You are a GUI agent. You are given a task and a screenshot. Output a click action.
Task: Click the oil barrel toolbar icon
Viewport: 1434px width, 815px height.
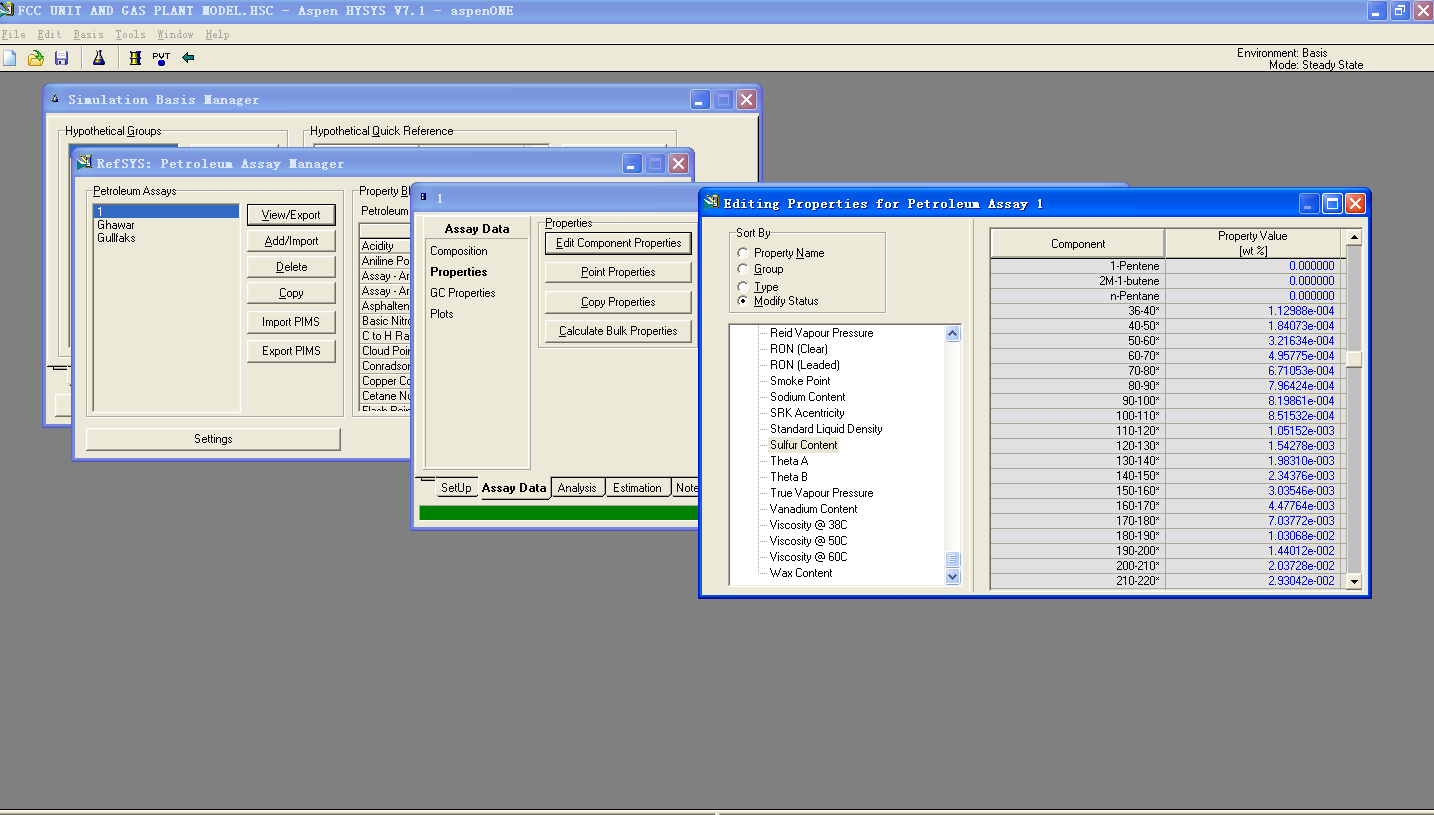point(135,58)
